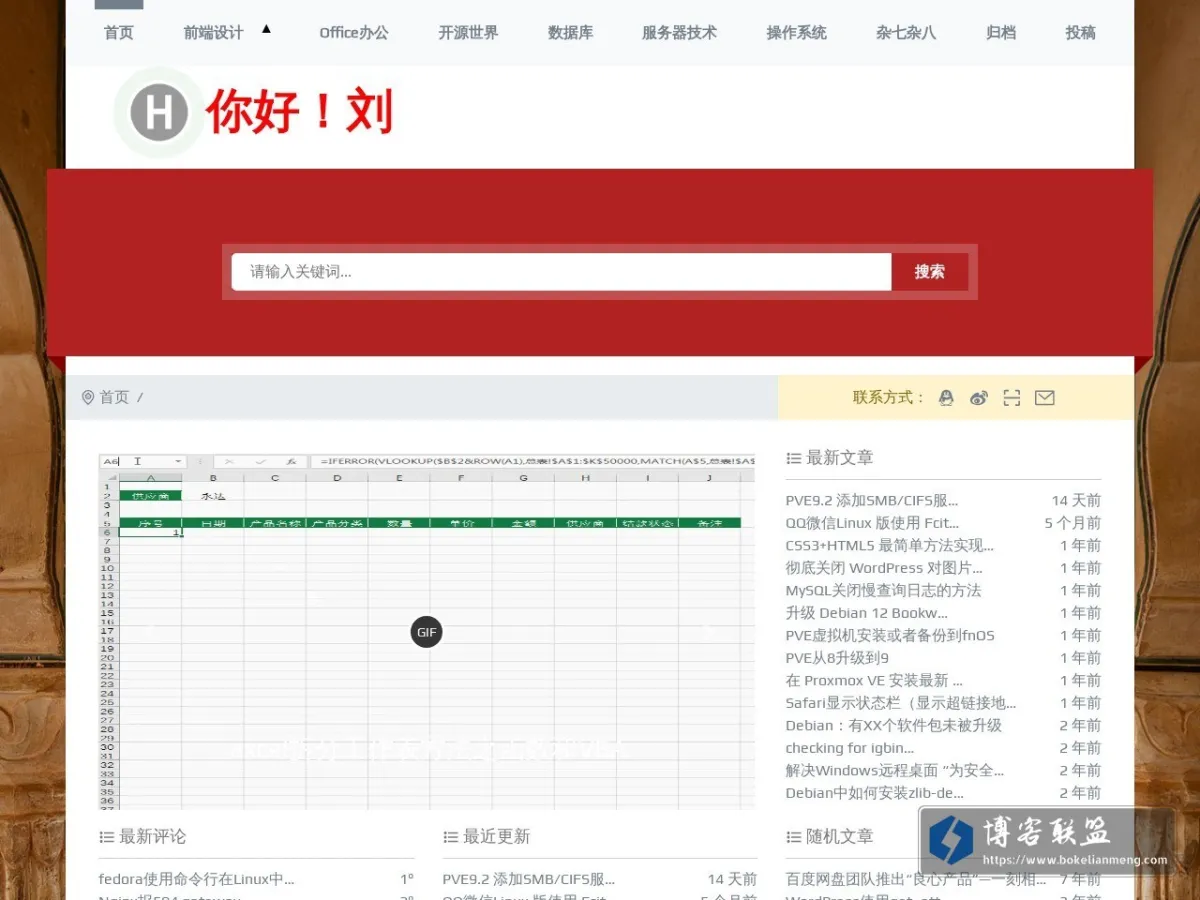Open the Office办公 category
The image size is (1200, 900).
pyautogui.click(x=354, y=33)
